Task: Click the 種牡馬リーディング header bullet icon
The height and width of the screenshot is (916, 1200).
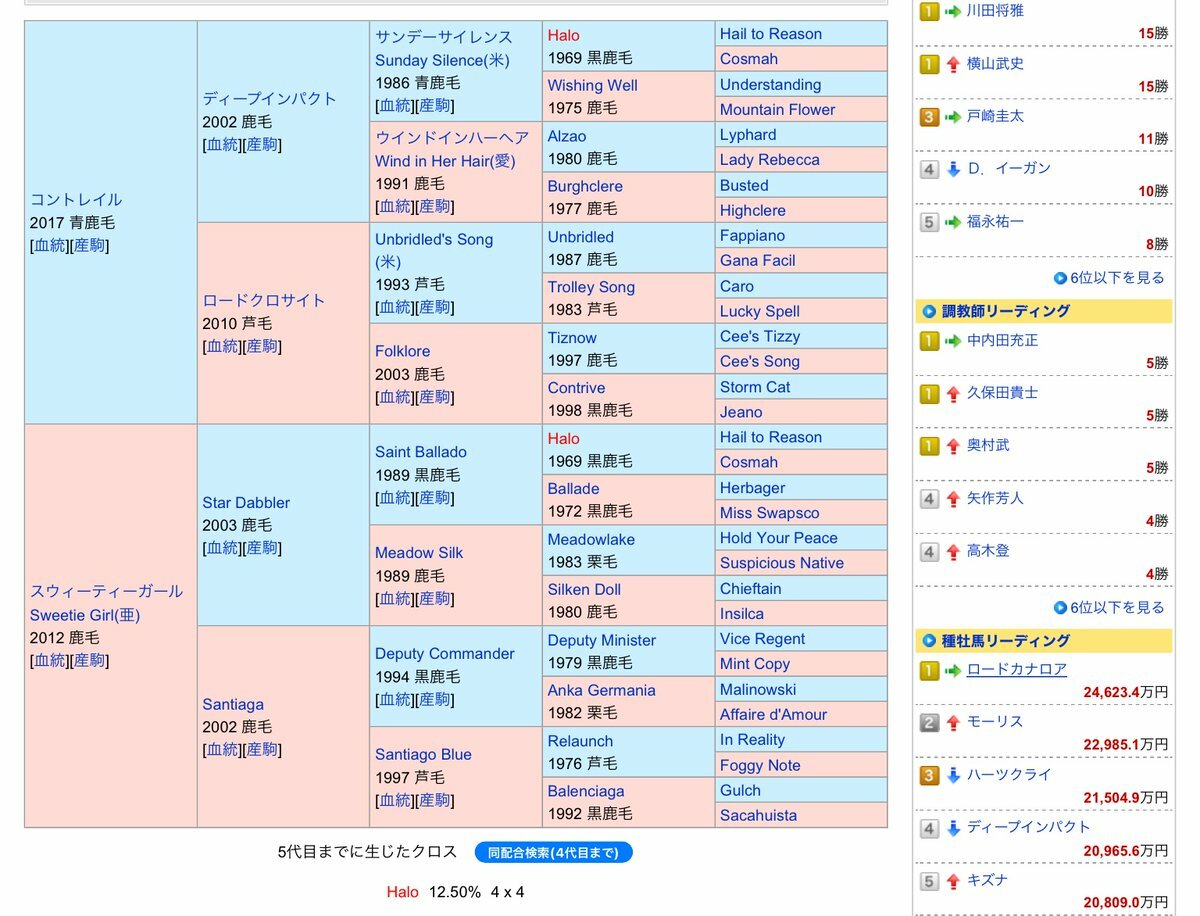Action: coord(929,641)
